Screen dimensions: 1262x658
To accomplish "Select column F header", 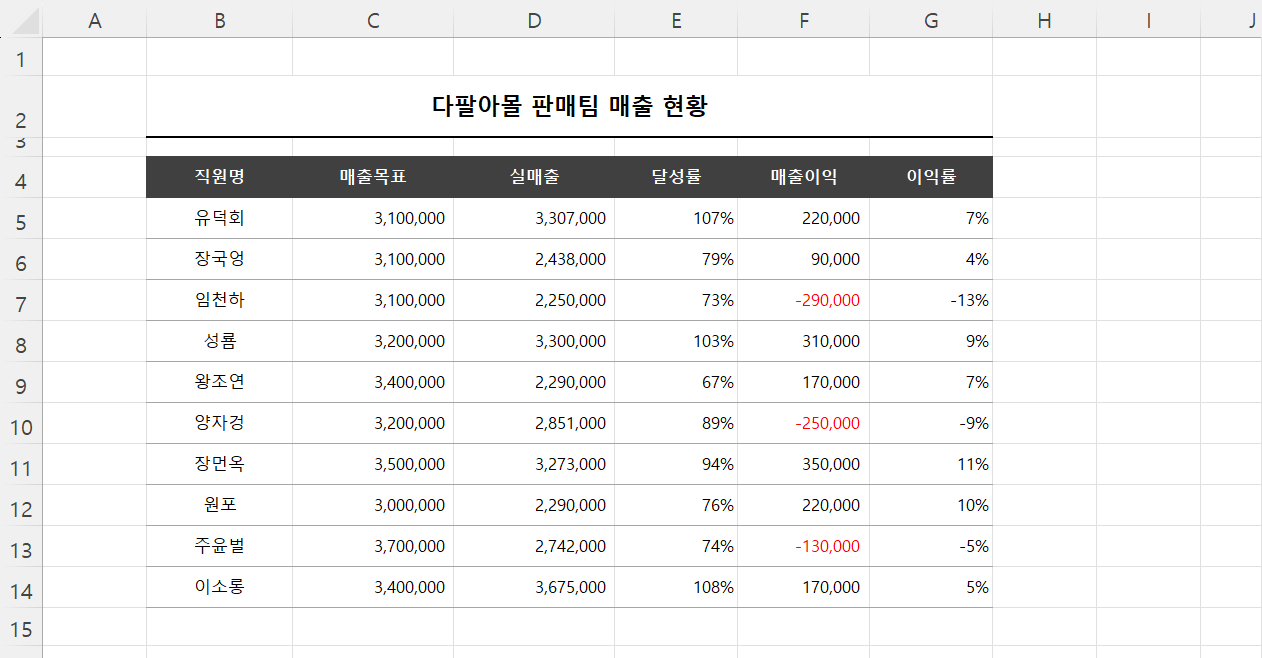I will tap(803, 21).
